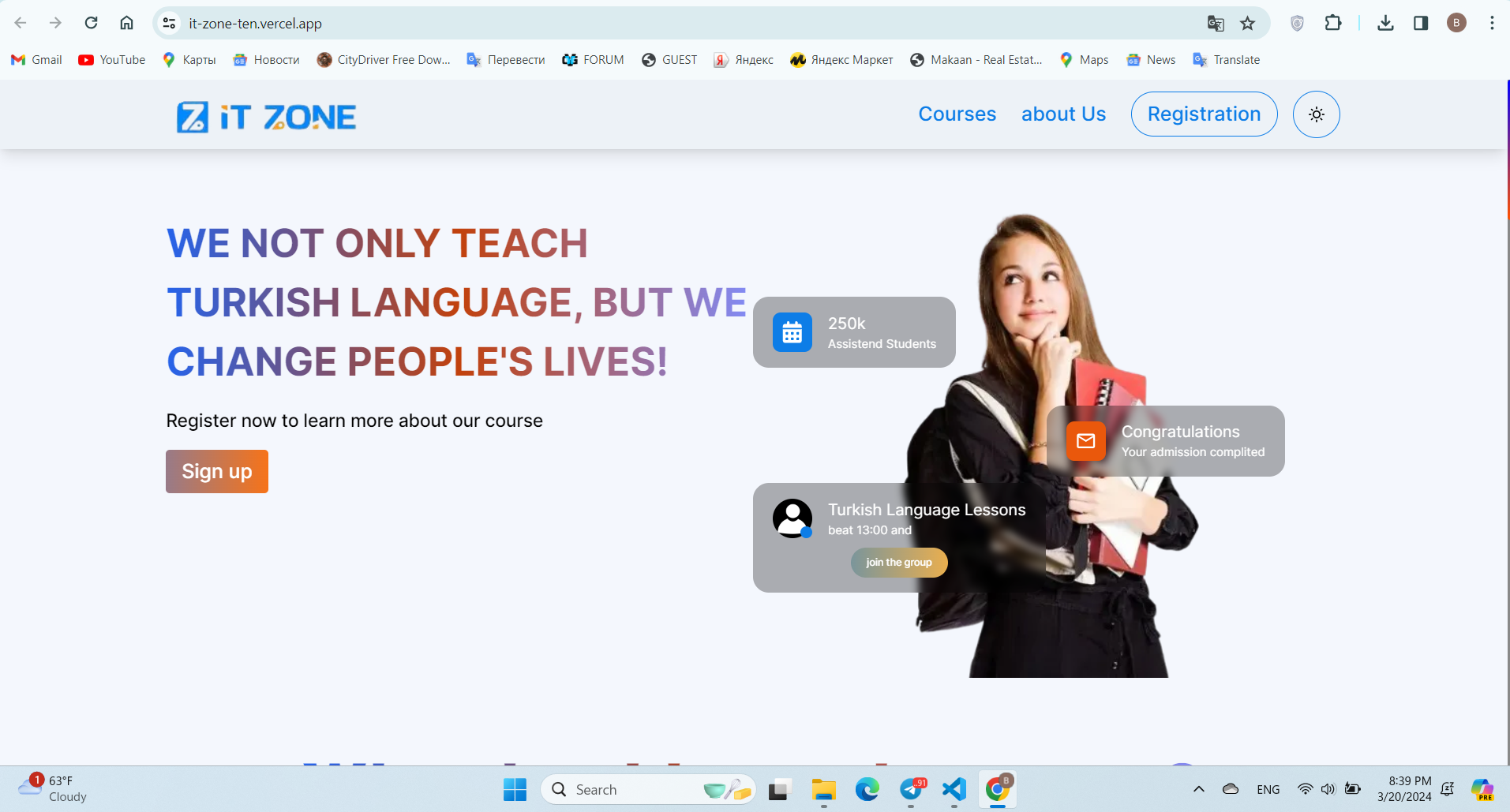Open Visual Studio Code from taskbar
The image size is (1510, 812).
[x=954, y=789]
